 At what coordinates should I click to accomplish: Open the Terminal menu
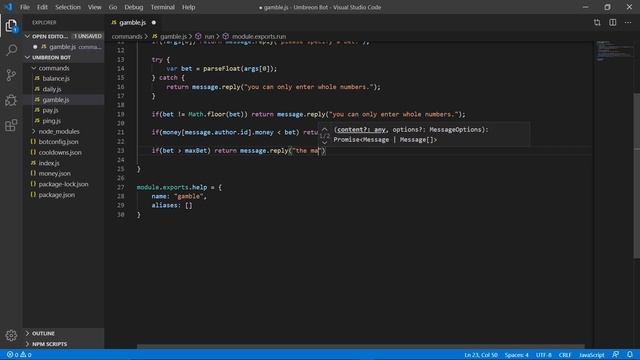pyautogui.click(x=162, y=7)
